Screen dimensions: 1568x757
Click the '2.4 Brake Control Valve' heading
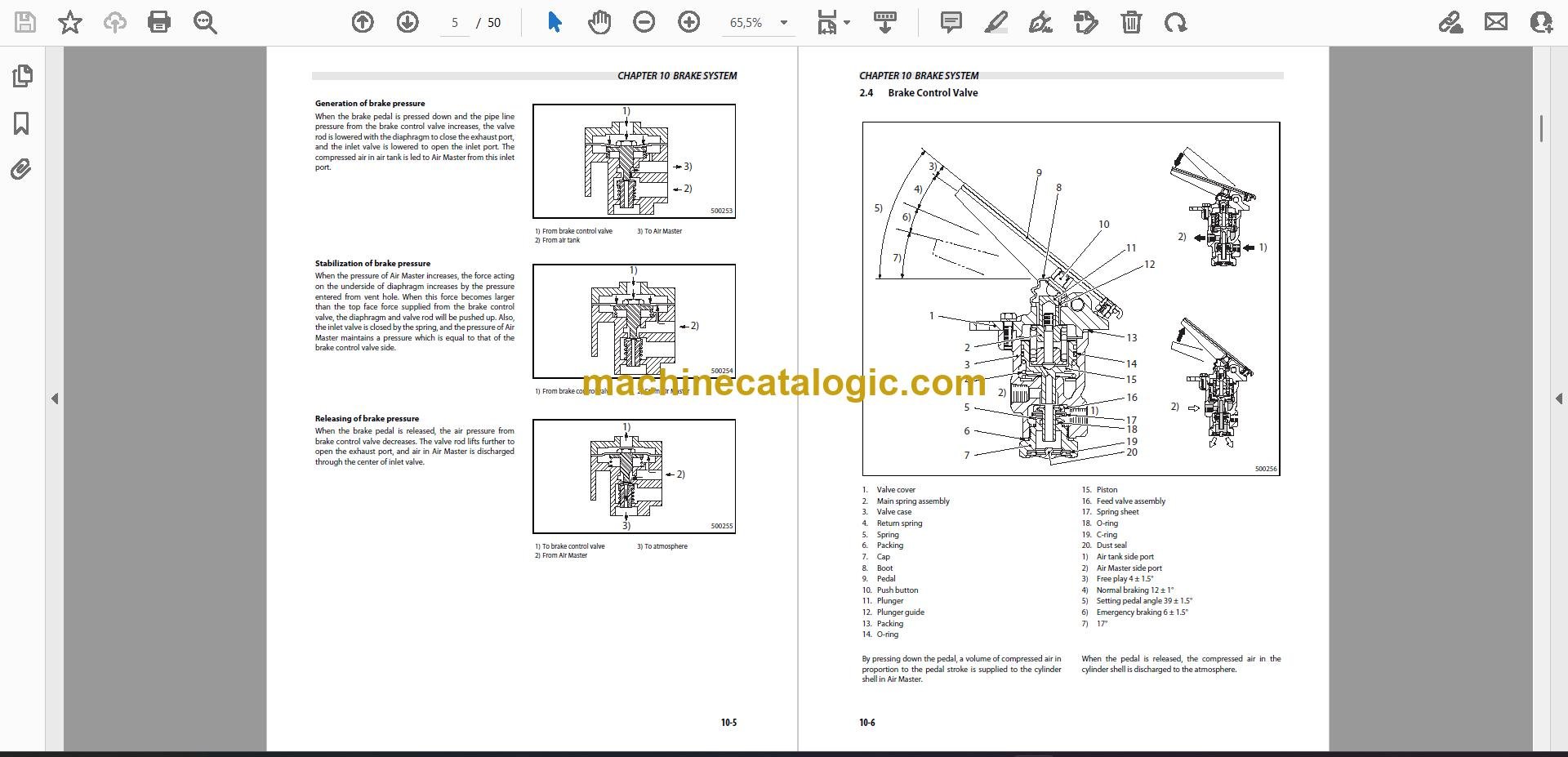click(x=918, y=93)
